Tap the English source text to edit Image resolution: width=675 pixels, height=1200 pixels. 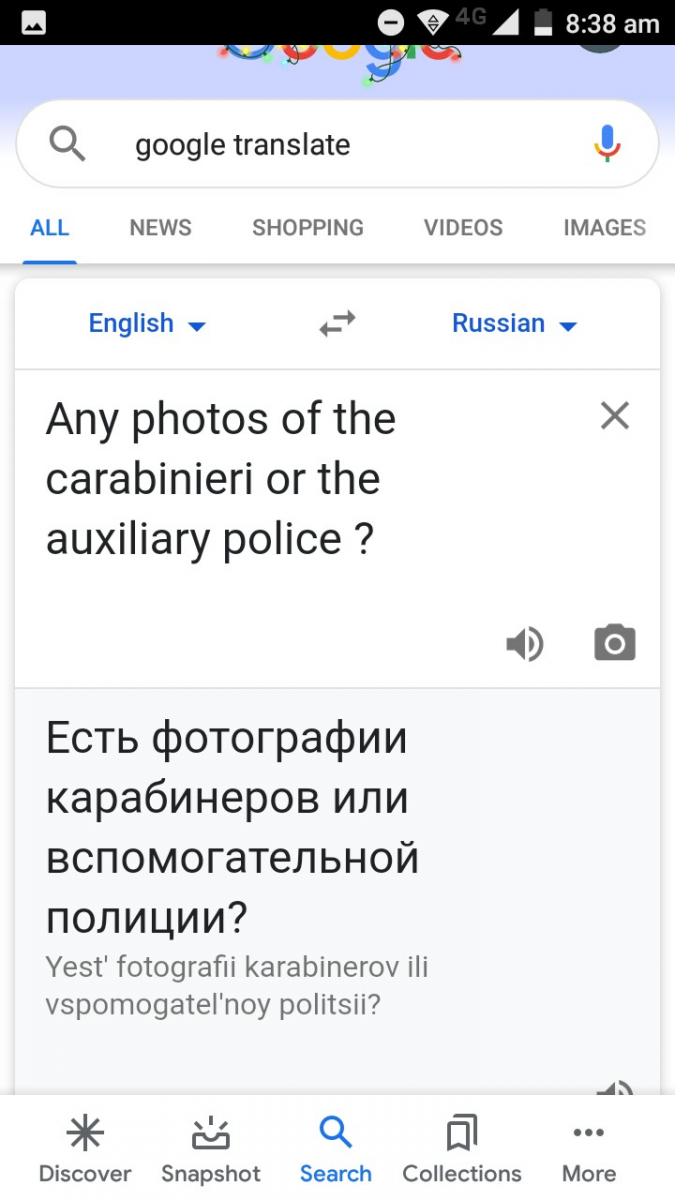pyautogui.click(x=220, y=479)
